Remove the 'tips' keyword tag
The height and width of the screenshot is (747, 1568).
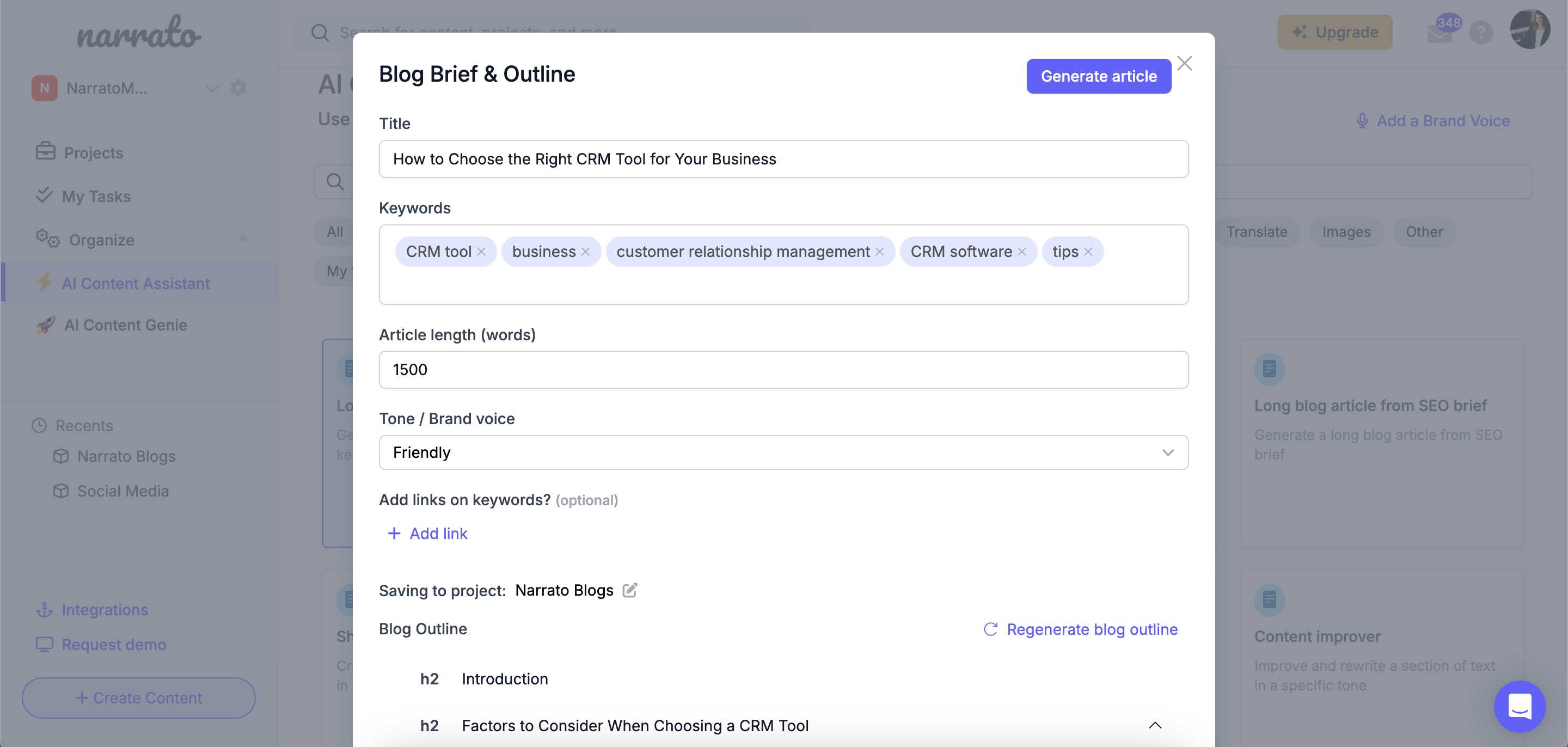point(1088,252)
